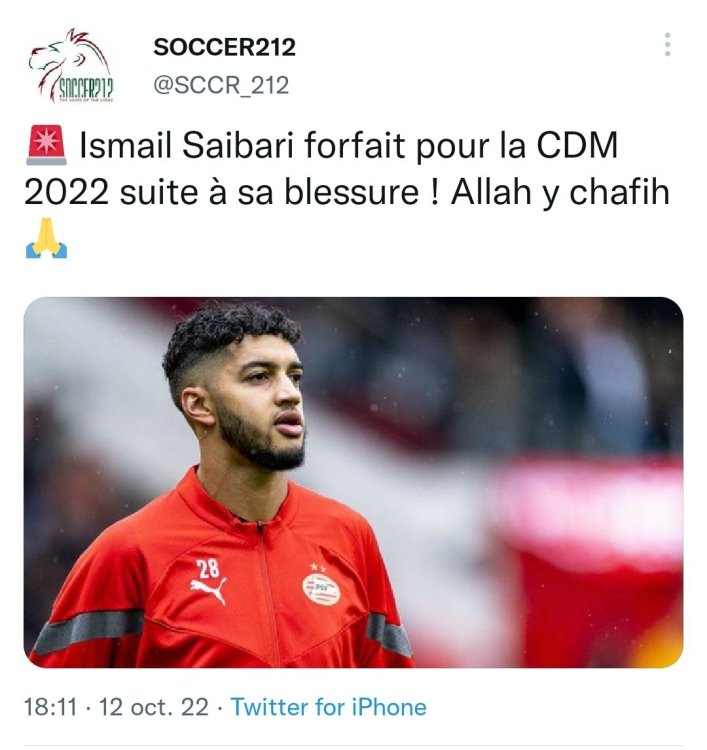The height and width of the screenshot is (750, 707).
Task: Click the number 28 on the jacket
Action: coord(208,569)
